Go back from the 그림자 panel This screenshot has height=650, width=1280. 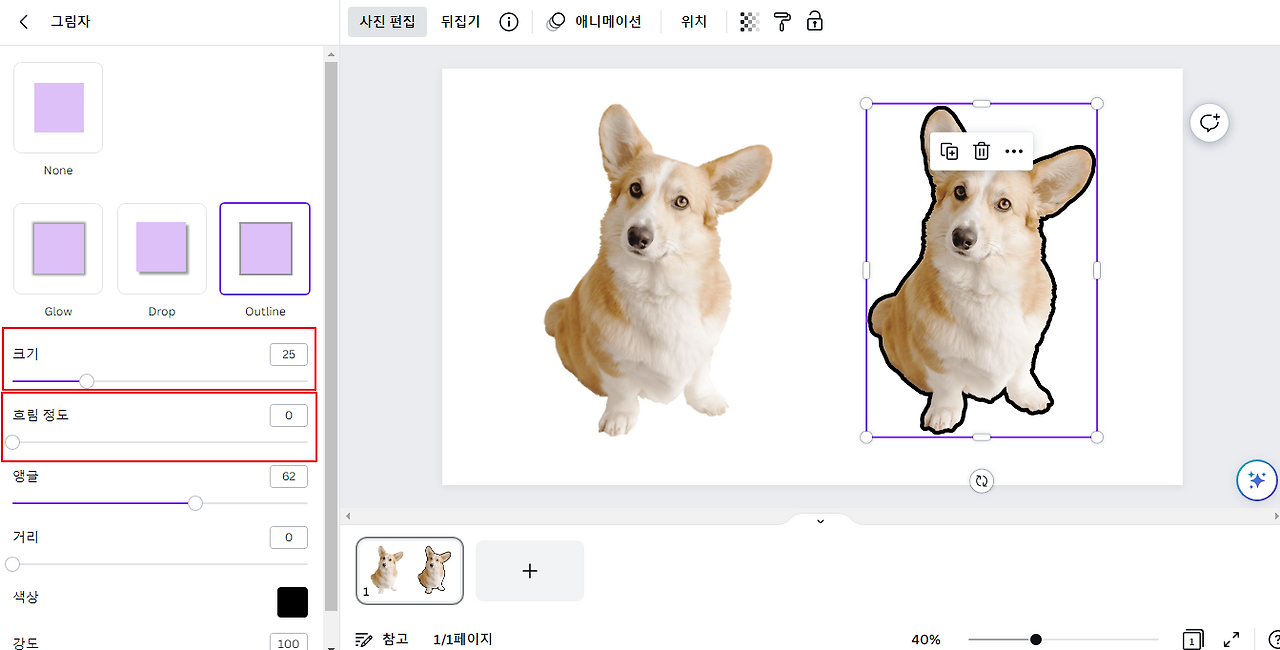[24, 21]
